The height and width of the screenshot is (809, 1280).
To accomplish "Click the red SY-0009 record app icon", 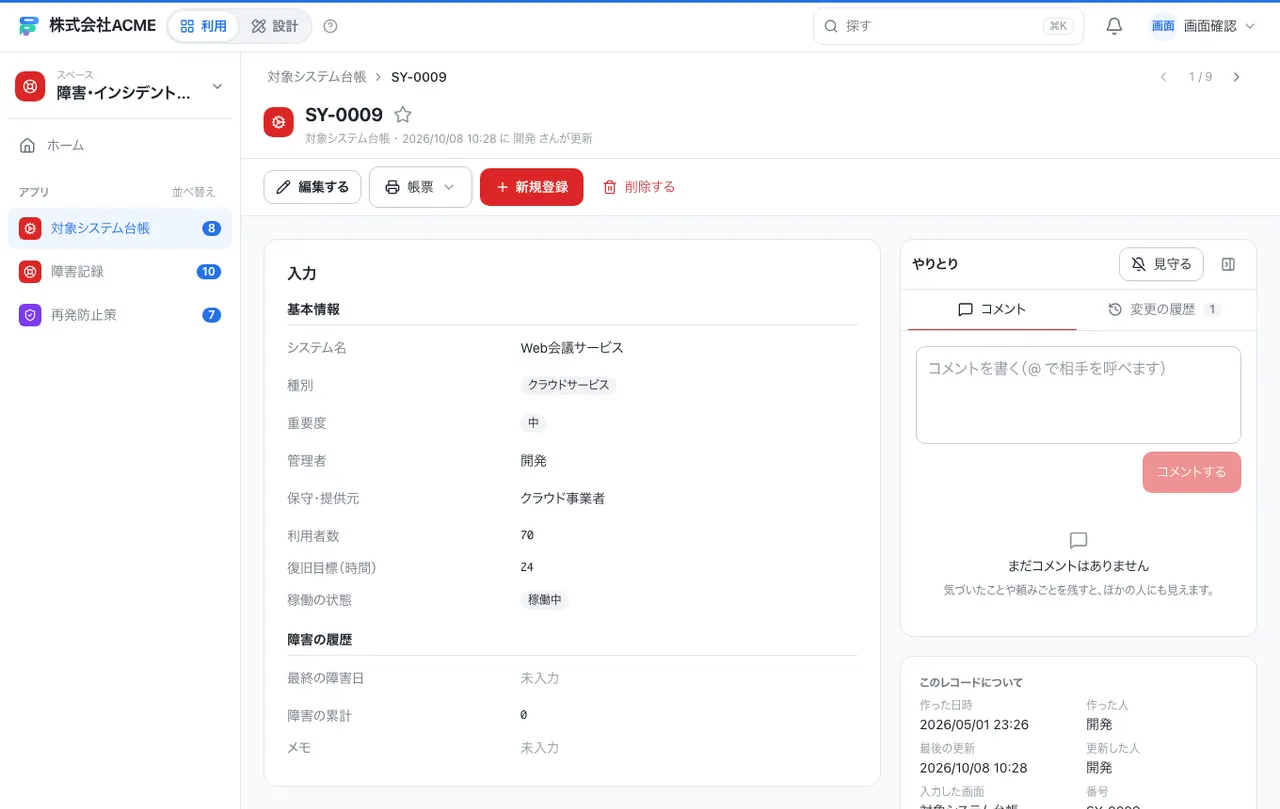I will 279,122.
